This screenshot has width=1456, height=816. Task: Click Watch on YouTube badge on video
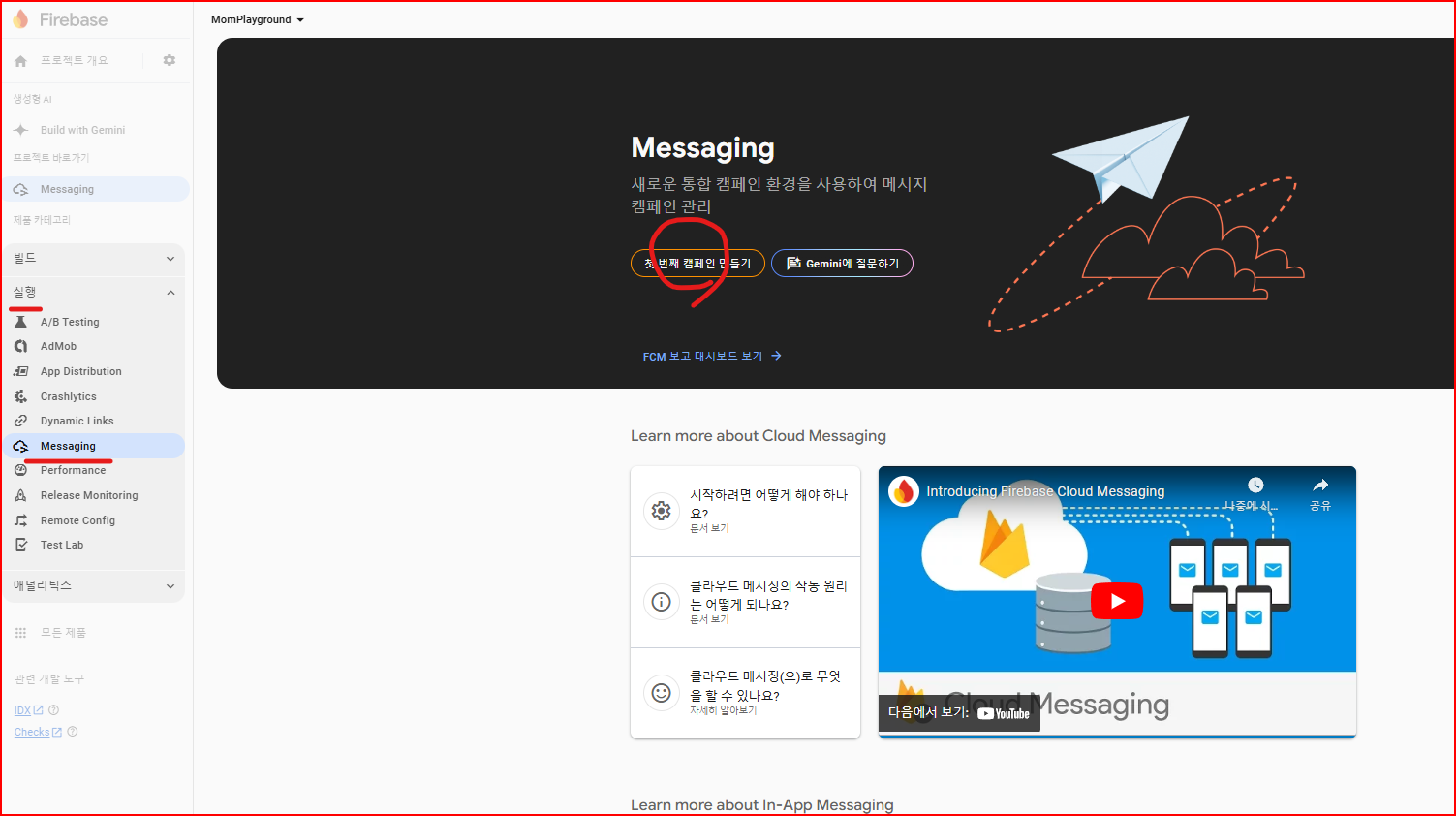tap(959, 713)
